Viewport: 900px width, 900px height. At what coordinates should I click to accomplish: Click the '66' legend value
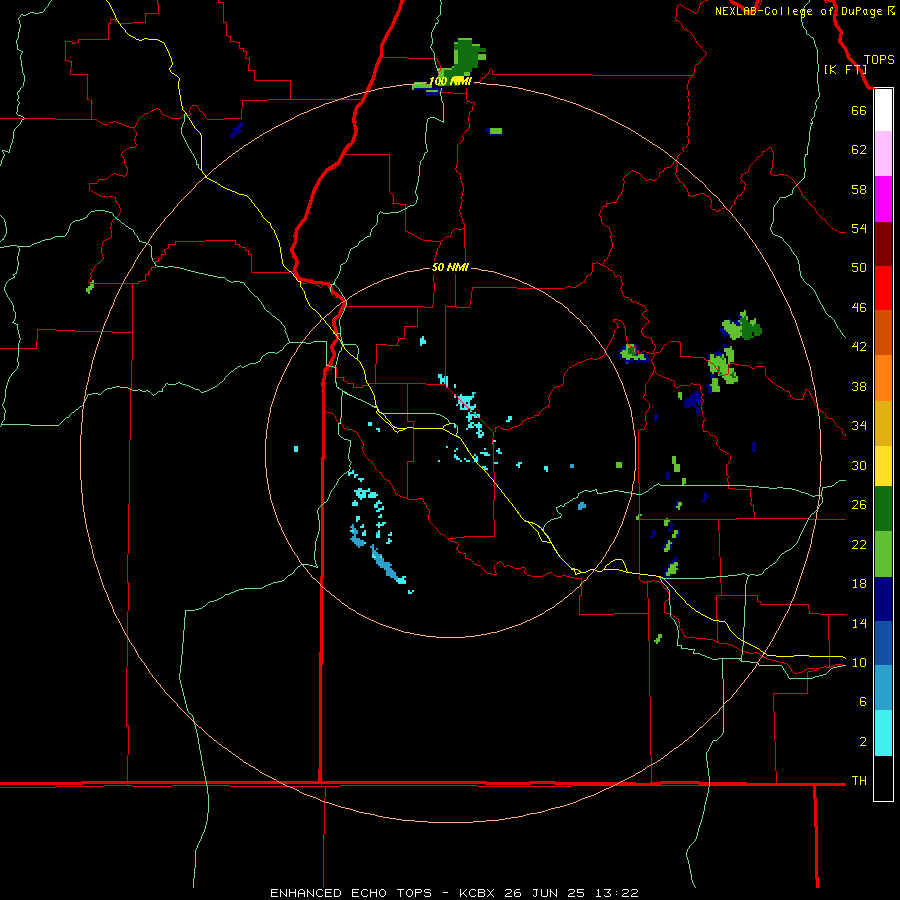click(859, 110)
